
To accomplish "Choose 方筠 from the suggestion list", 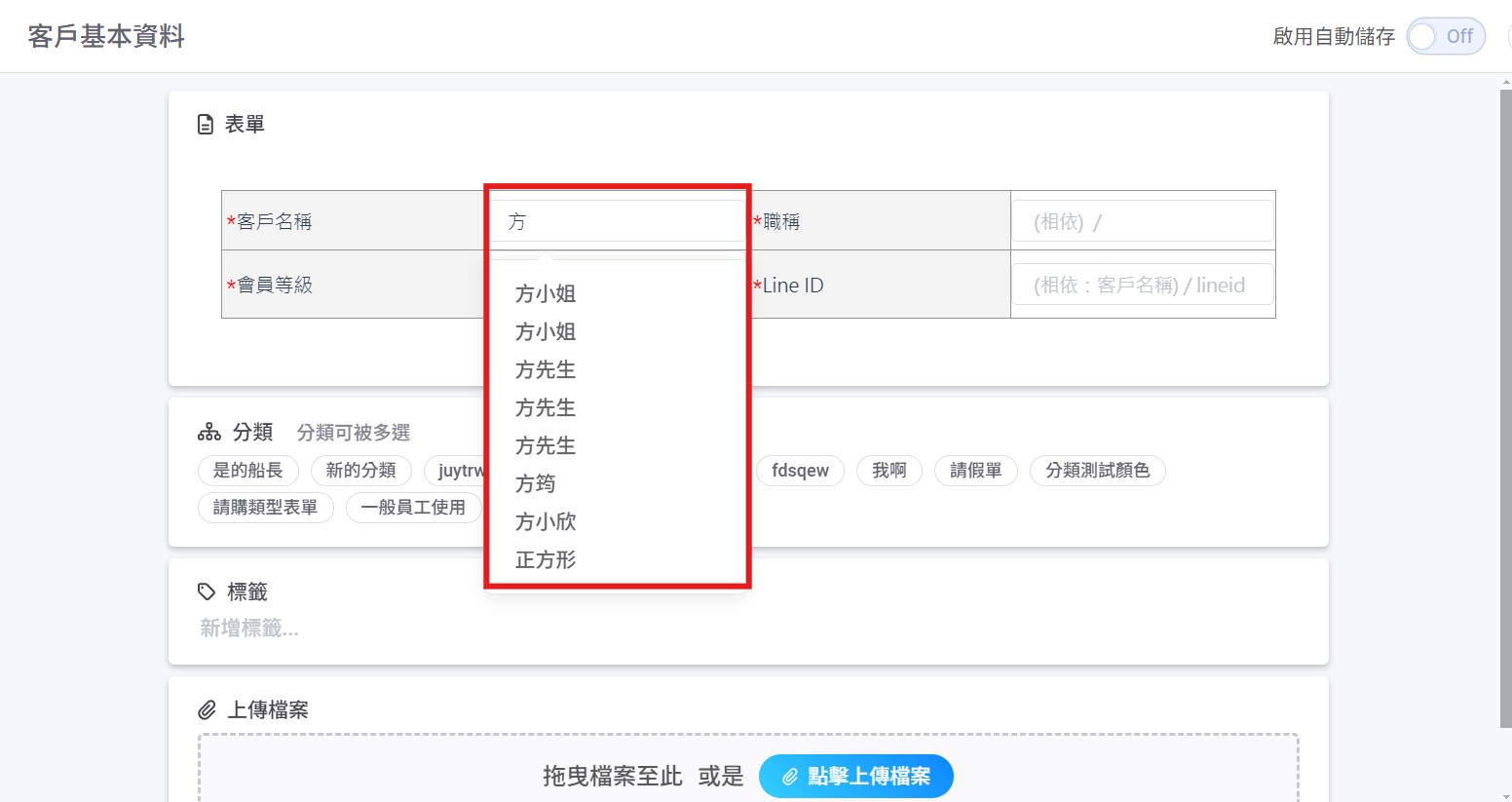I will click(536, 484).
